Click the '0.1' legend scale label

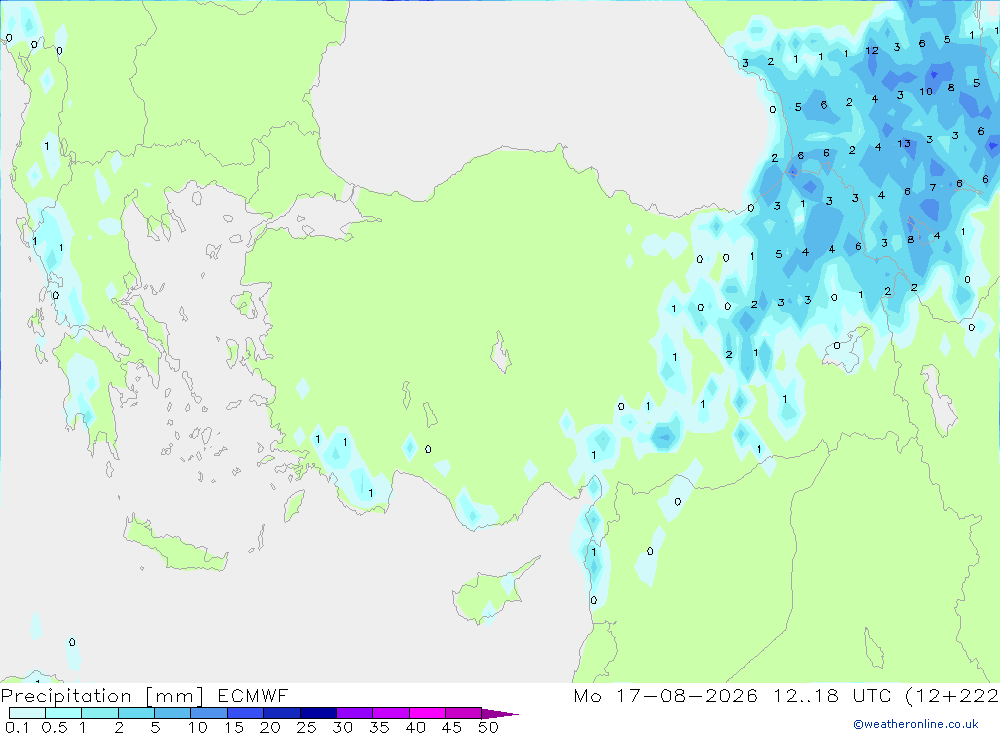point(17,727)
